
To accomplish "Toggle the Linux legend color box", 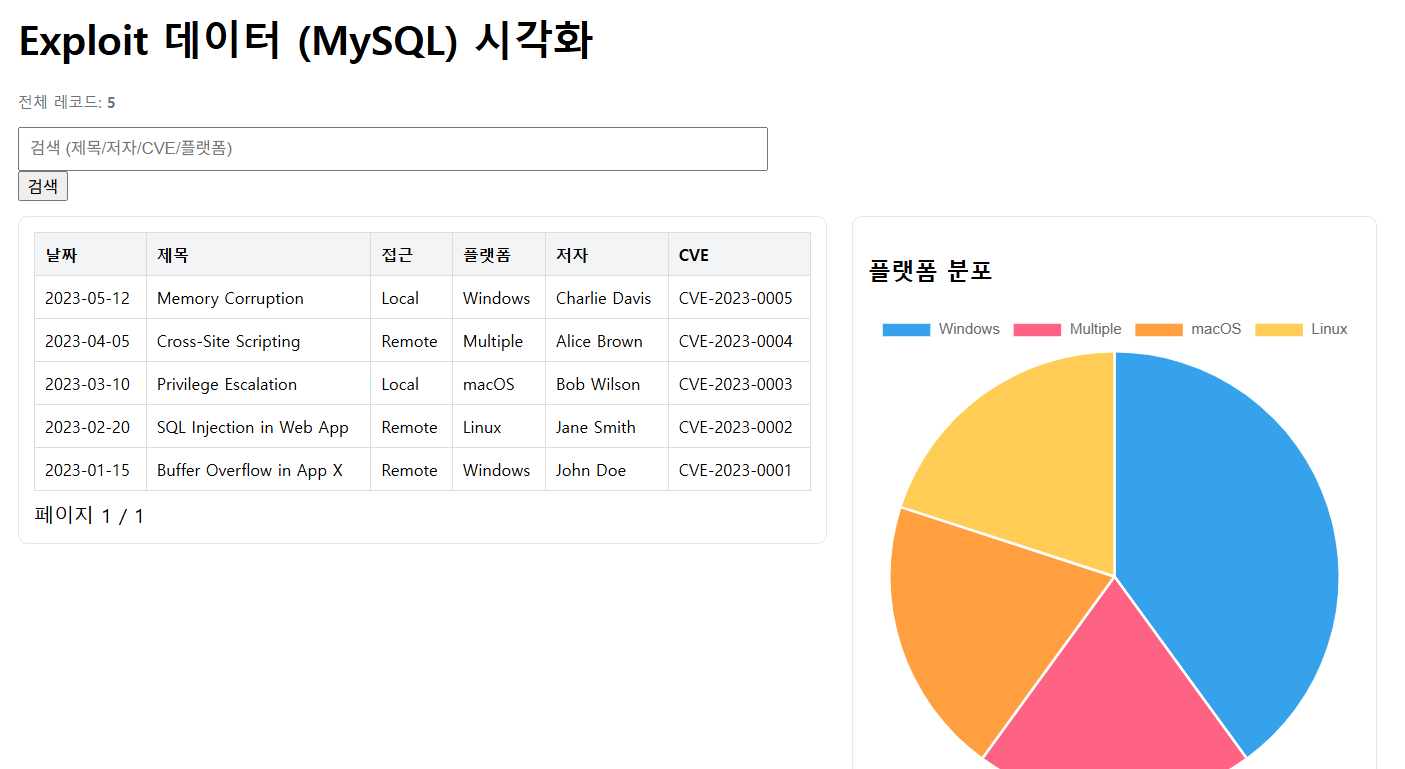I will click(x=1279, y=329).
